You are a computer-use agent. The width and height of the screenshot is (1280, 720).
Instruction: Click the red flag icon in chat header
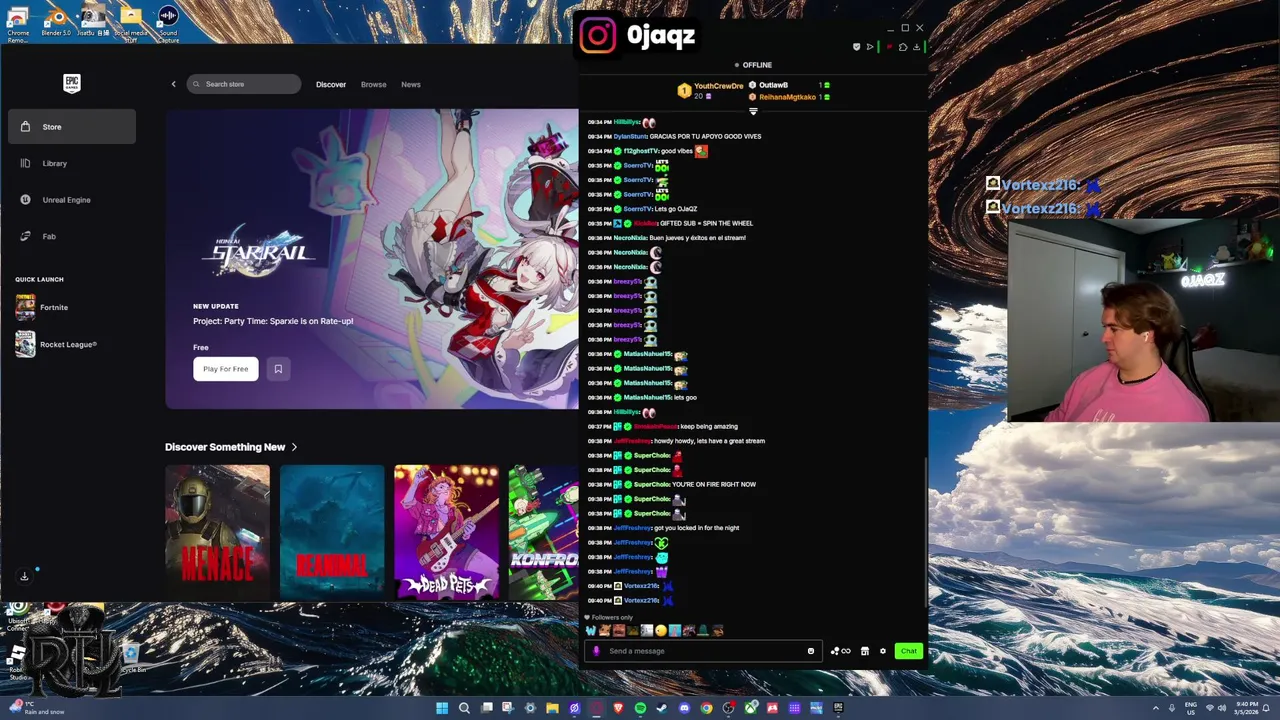click(889, 47)
